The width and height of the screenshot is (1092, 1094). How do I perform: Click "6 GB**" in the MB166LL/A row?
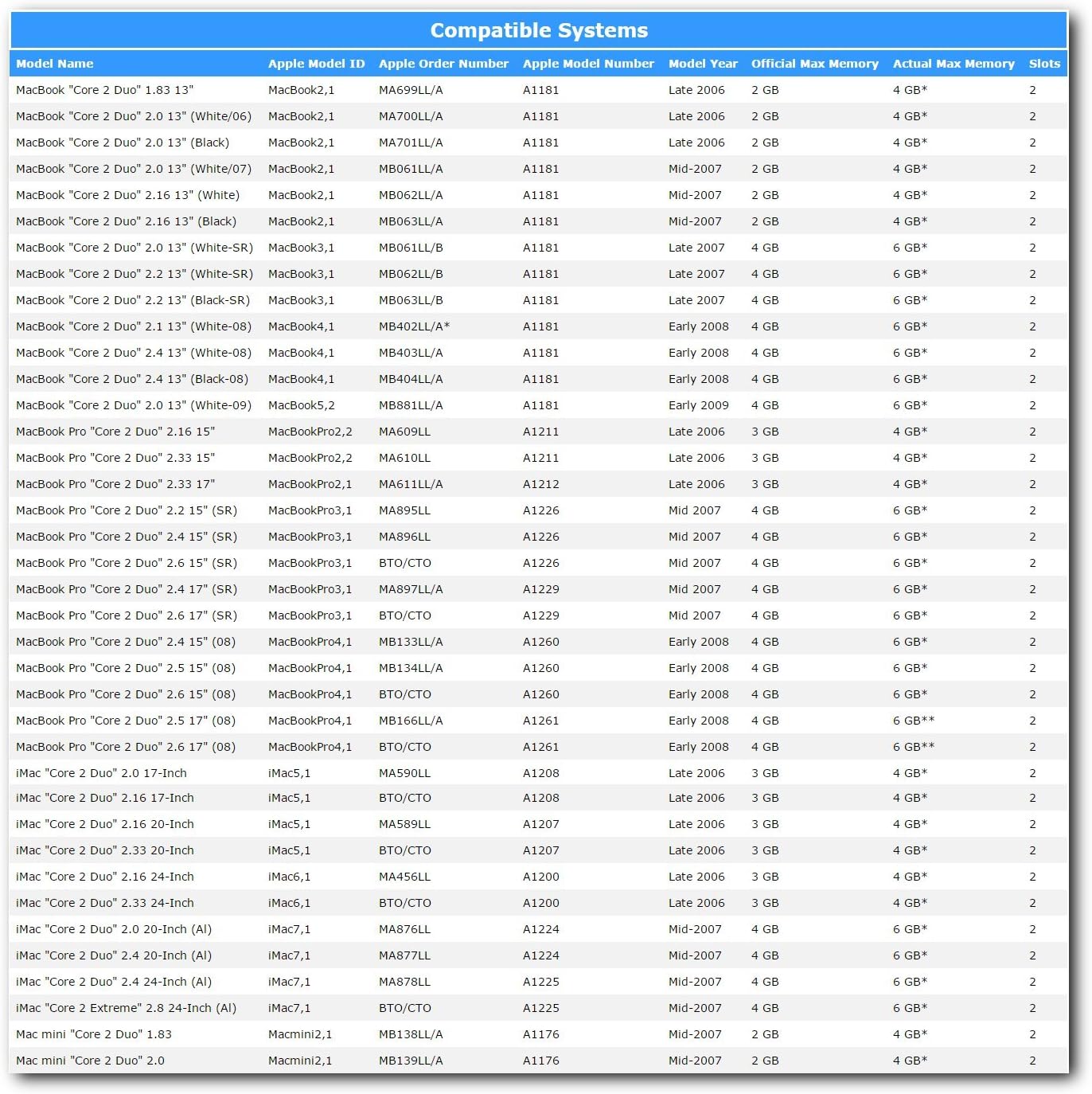(914, 721)
